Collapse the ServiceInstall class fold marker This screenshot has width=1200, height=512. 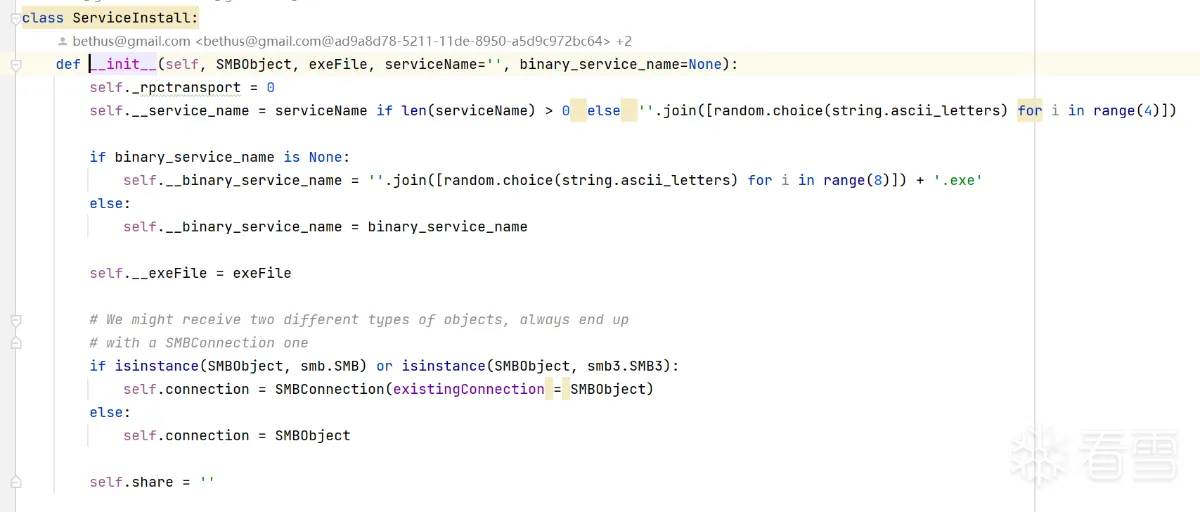coord(15,18)
